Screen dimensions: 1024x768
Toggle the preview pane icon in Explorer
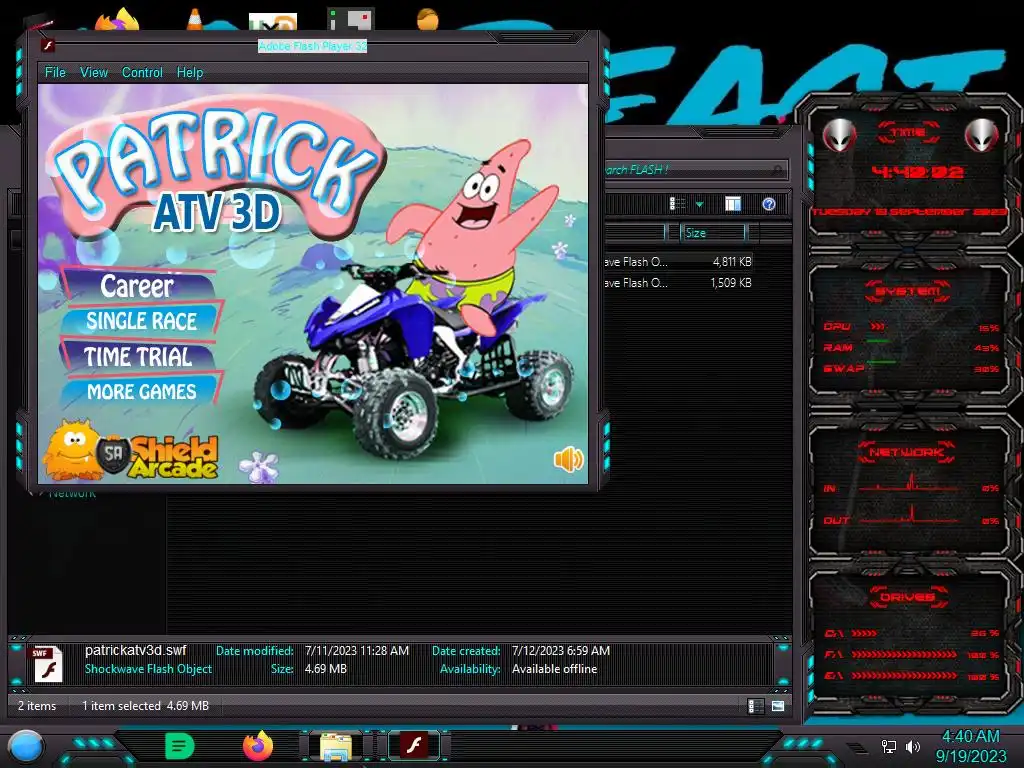pos(733,204)
